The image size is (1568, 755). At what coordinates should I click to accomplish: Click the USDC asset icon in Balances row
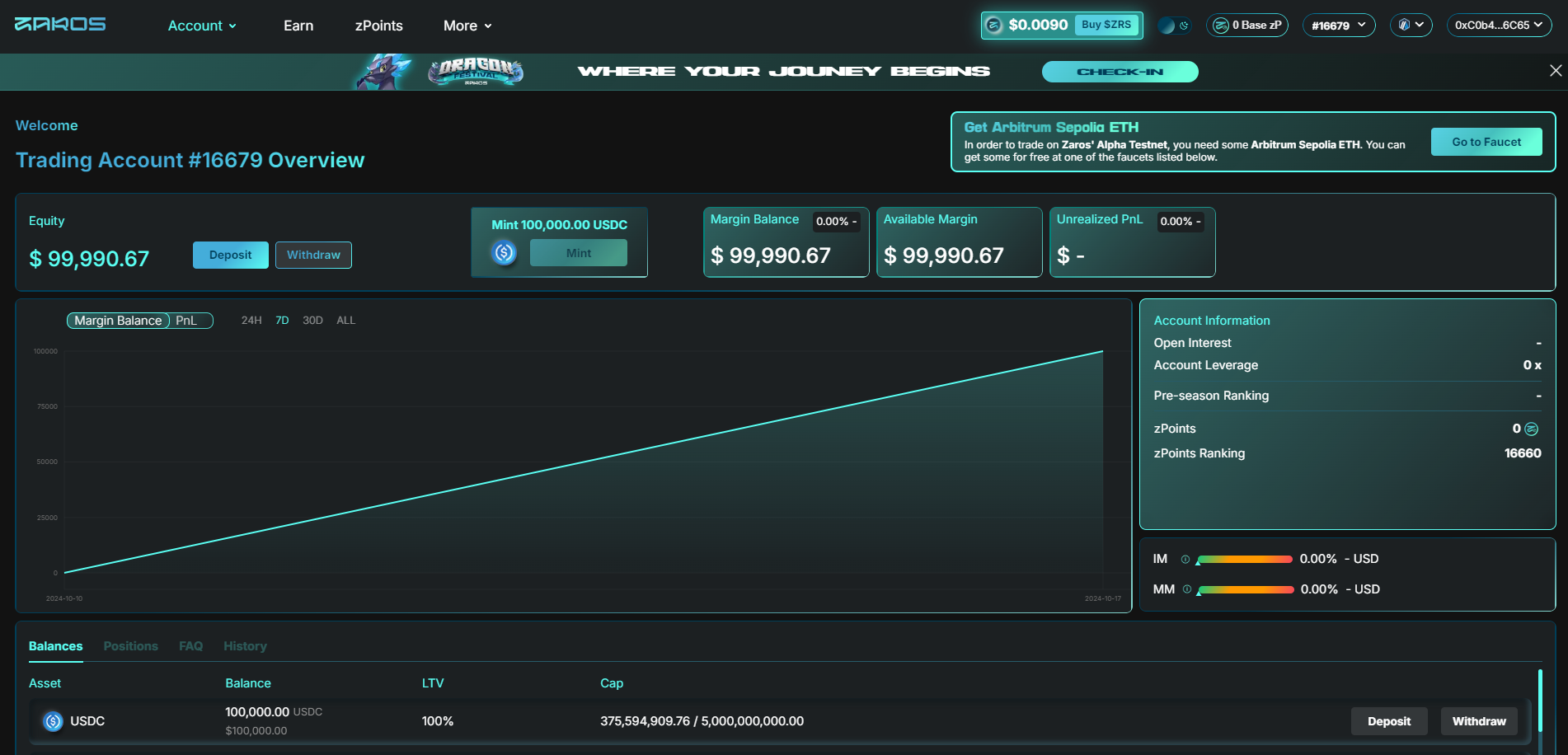pos(53,721)
